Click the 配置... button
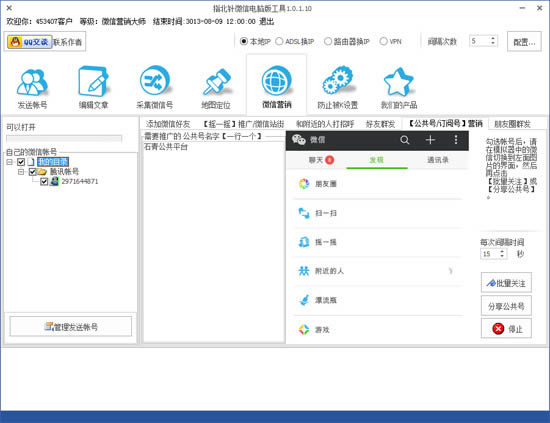The height and width of the screenshot is (423, 550). [x=524, y=42]
